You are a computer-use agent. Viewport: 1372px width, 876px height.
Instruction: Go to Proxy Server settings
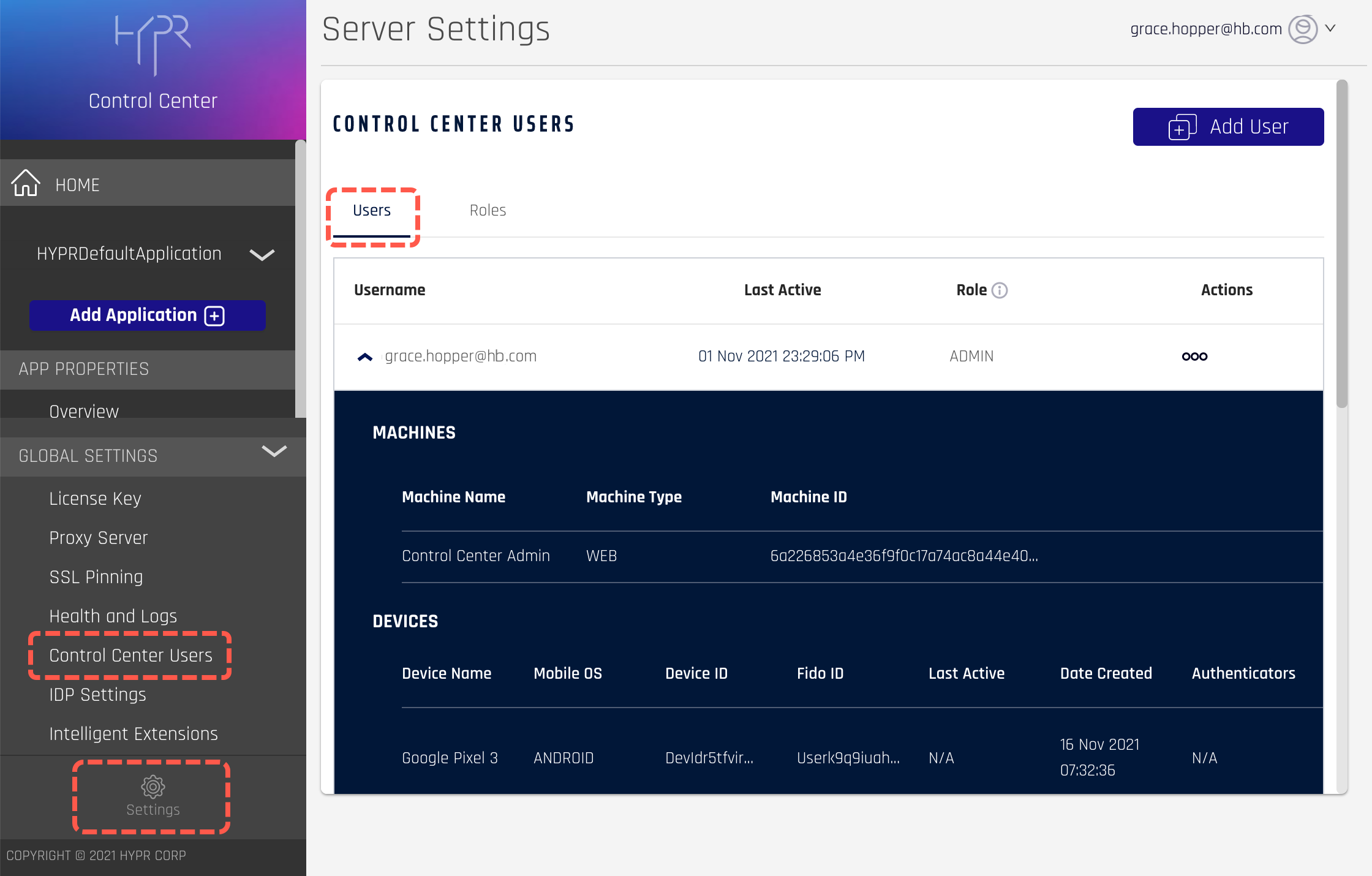click(98, 537)
